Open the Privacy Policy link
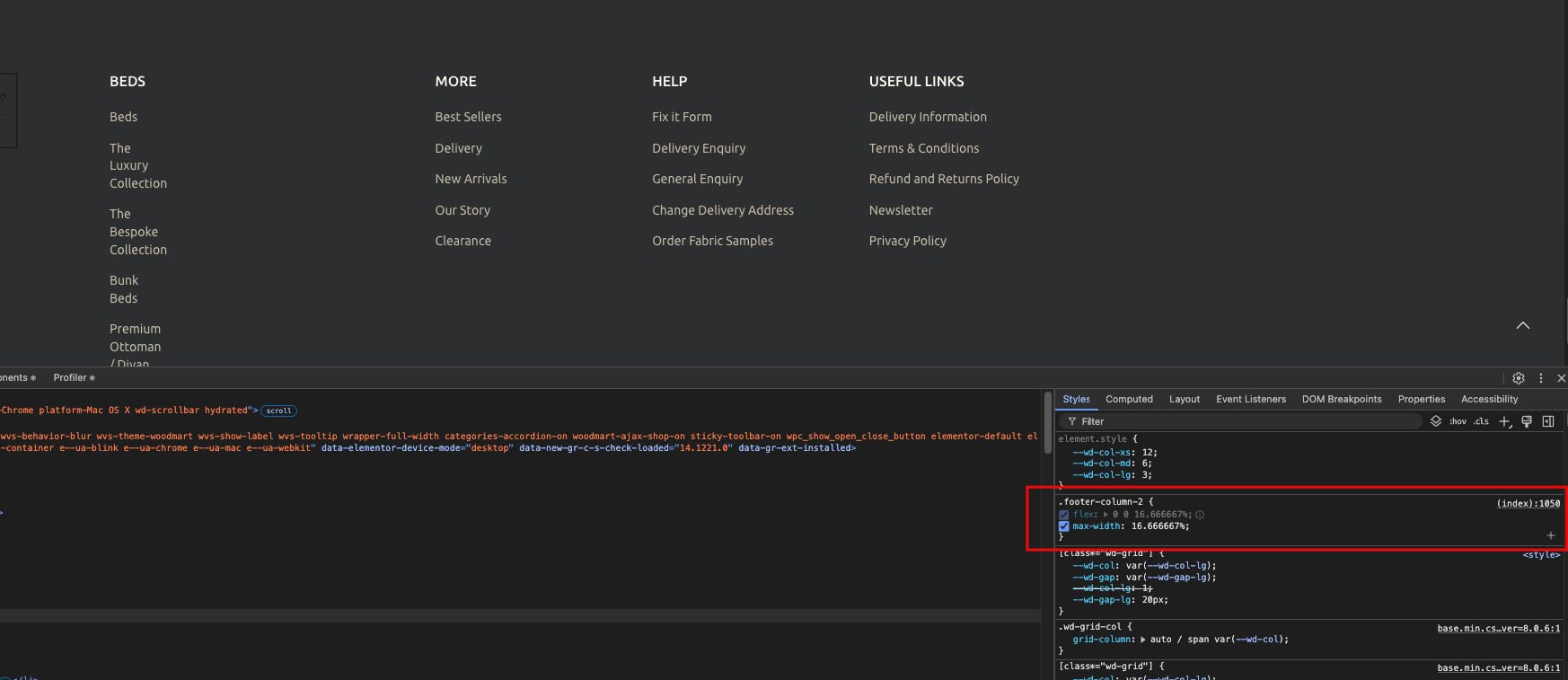This screenshot has height=680, width=1568. (908, 241)
